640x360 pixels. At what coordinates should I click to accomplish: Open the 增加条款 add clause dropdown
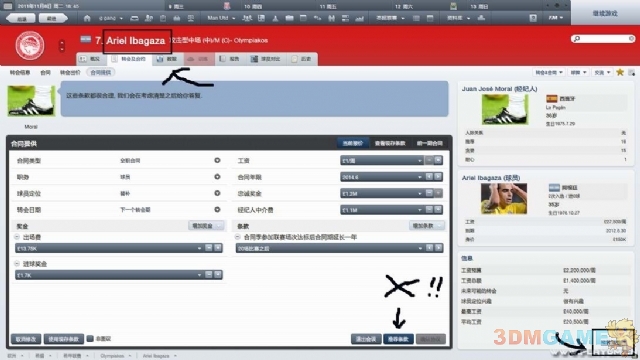[427, 226]
